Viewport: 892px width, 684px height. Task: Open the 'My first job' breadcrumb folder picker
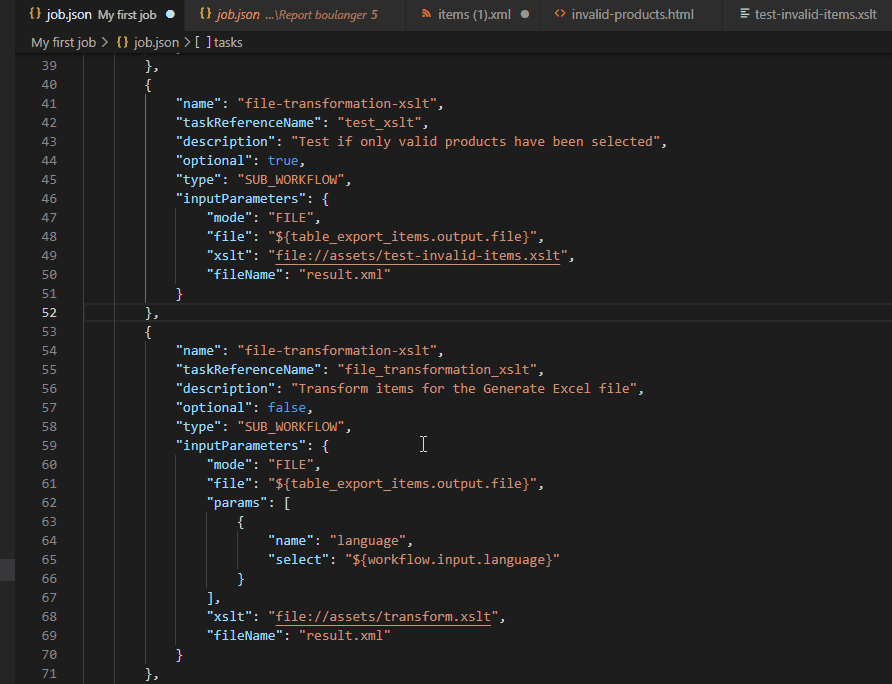pos(62,43)
